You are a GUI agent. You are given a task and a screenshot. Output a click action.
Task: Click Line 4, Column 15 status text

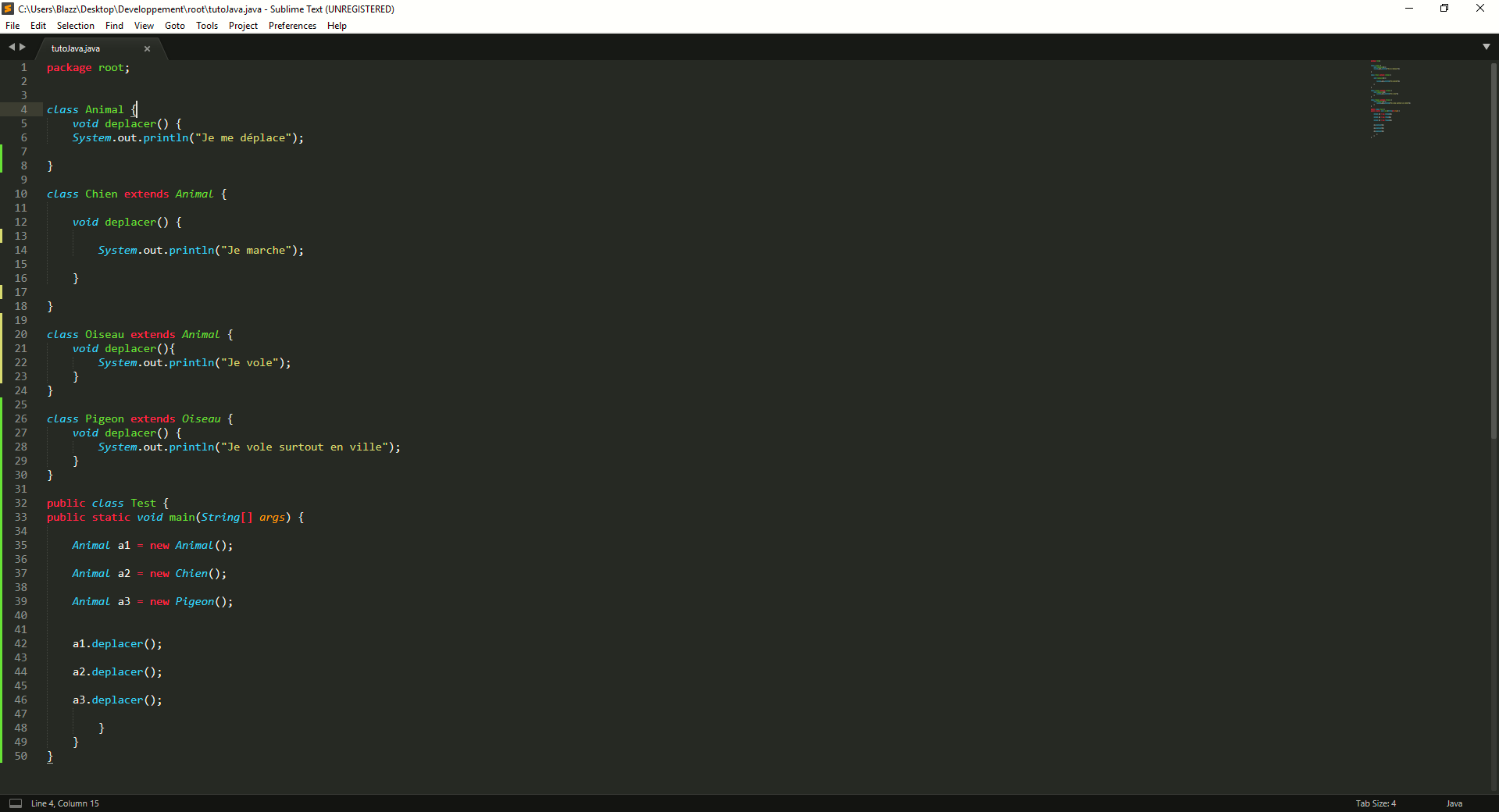point(65,803)
